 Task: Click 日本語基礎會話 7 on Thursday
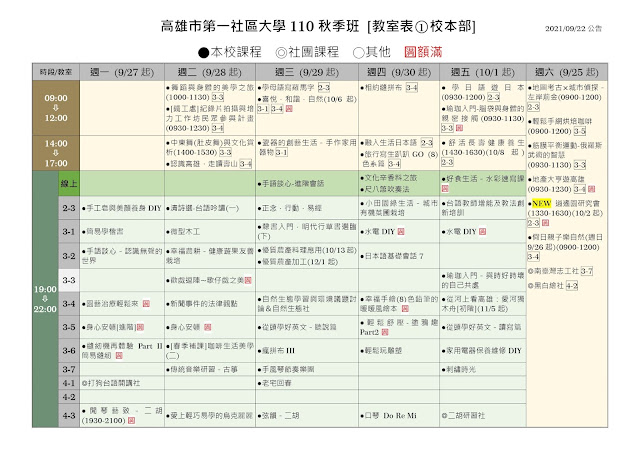tap(392, 256)
